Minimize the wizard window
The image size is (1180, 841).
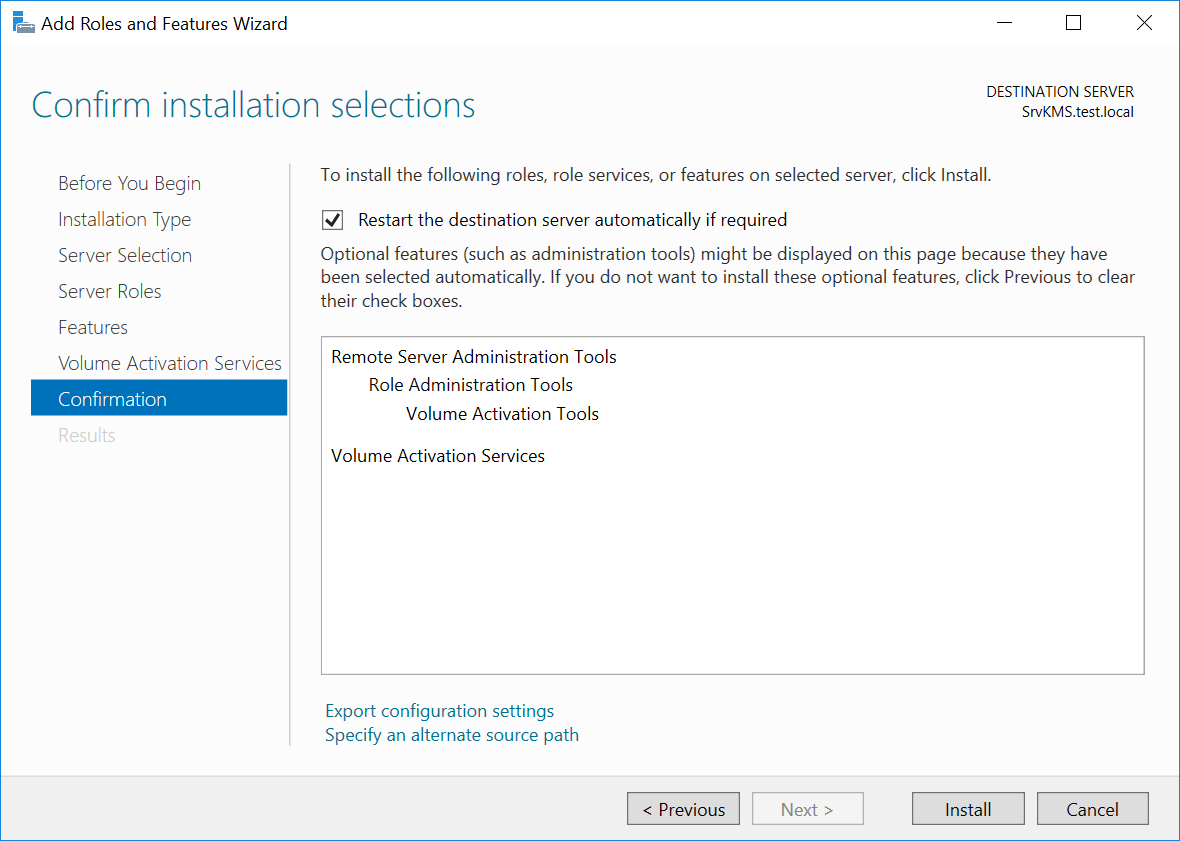(x=1004, y=23)
